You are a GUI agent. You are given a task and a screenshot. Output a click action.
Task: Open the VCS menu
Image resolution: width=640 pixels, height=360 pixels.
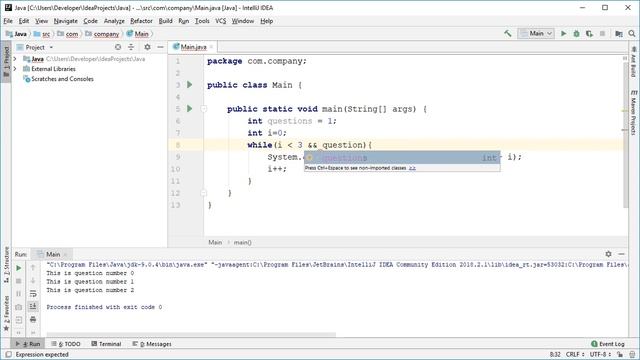pyautogui.click(x=220, y=21)
